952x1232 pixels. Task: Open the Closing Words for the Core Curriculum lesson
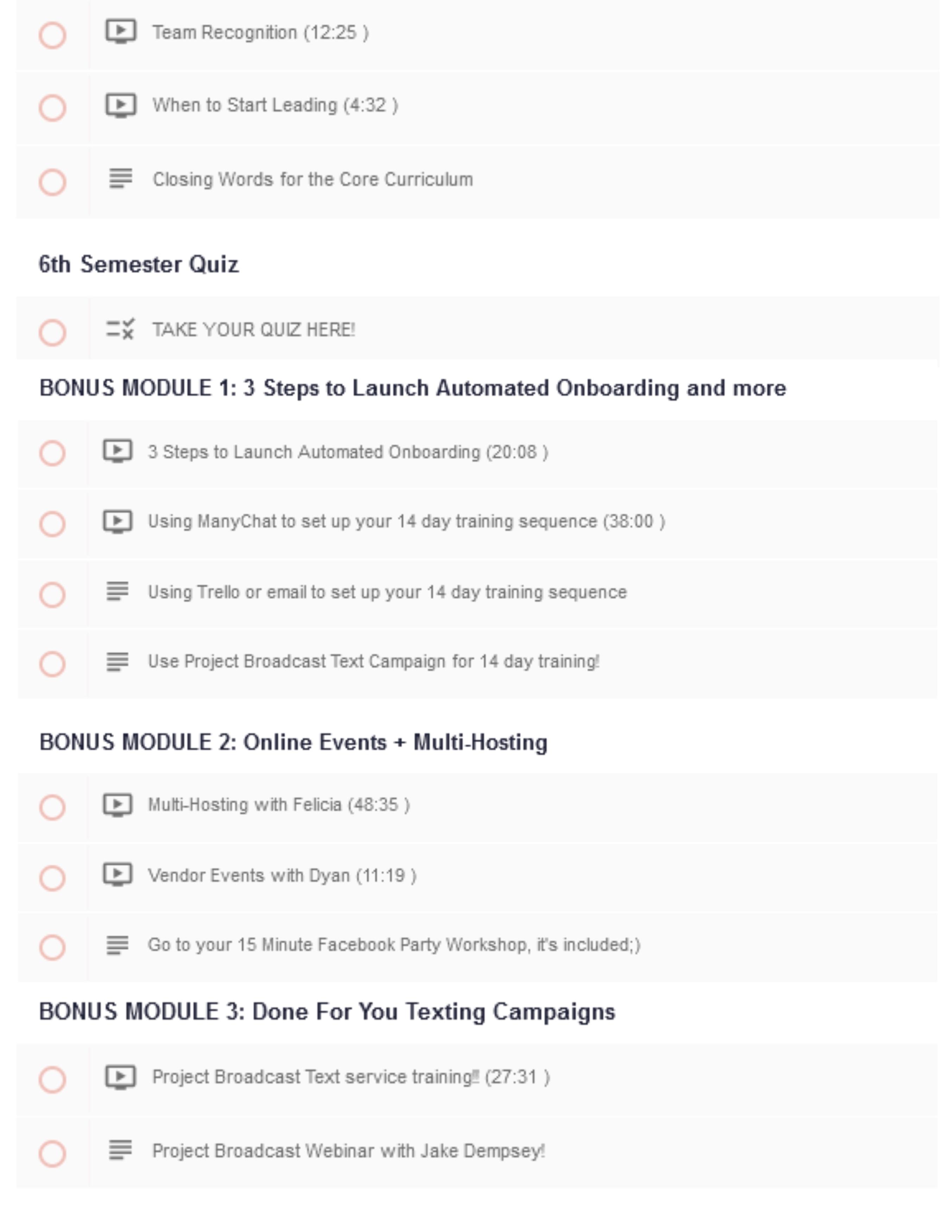(313, 180)
